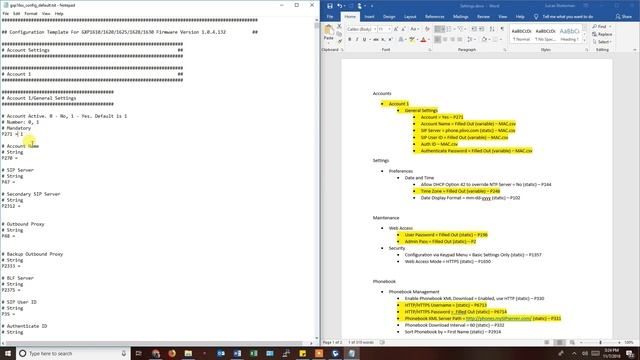640x360 pixels.
Task: Click Replace in Editing group
Action: pos(602,34)
